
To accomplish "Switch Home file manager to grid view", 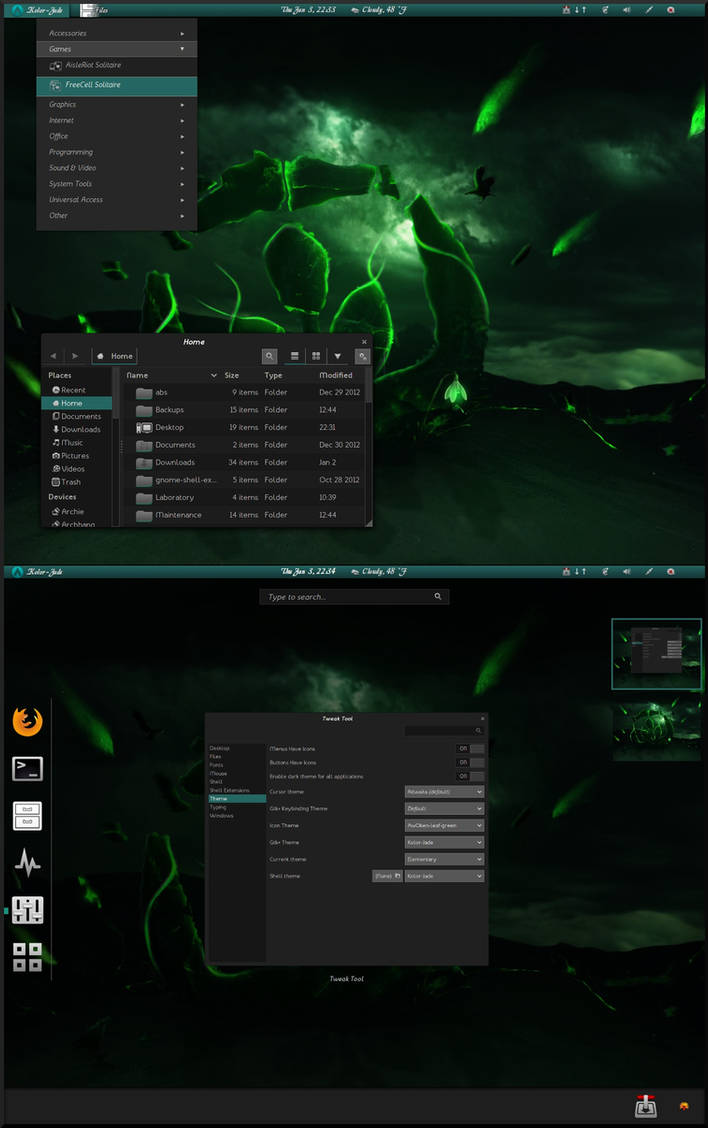I will pos(316,356).
